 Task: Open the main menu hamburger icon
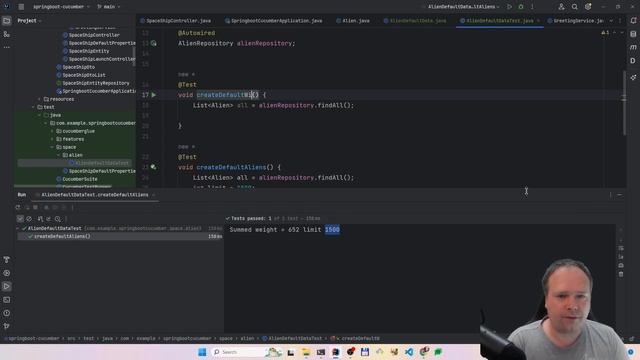21,7
